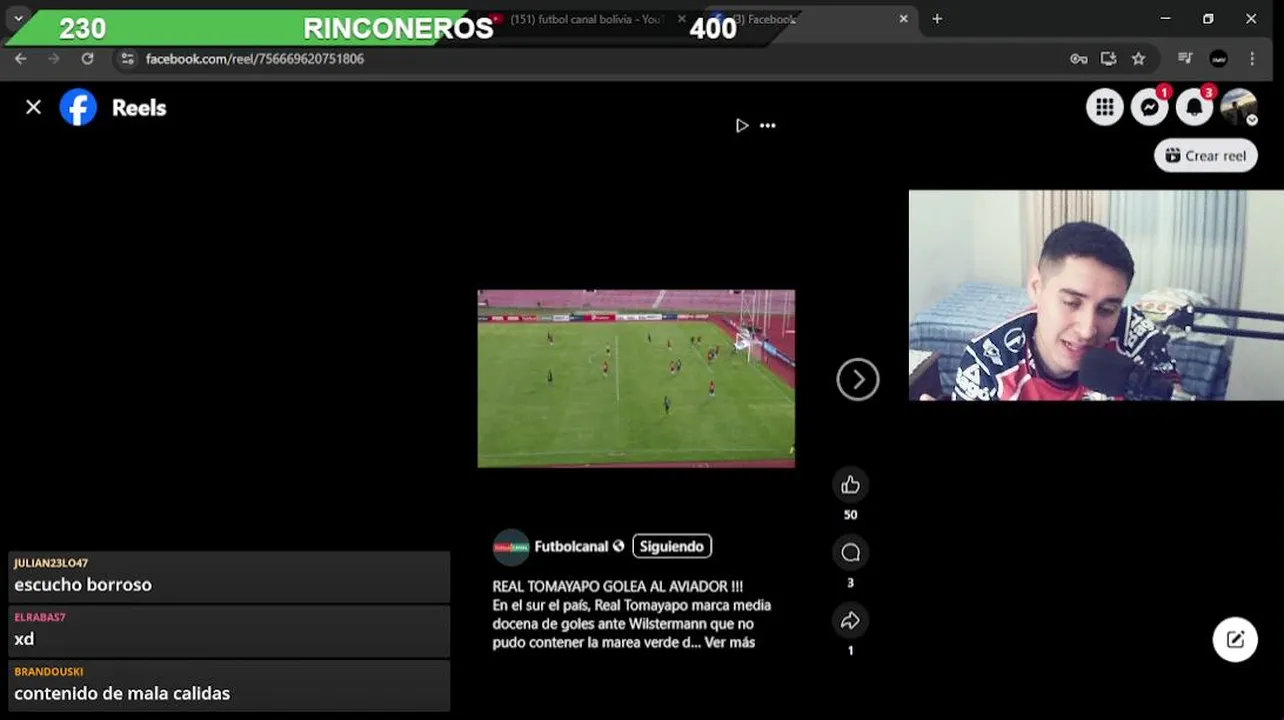Image resolution: width=1284 pixels, height=720 pixels.
Task: Close the futbol canal bolivia YouTube tab
Action: point(682,19)
